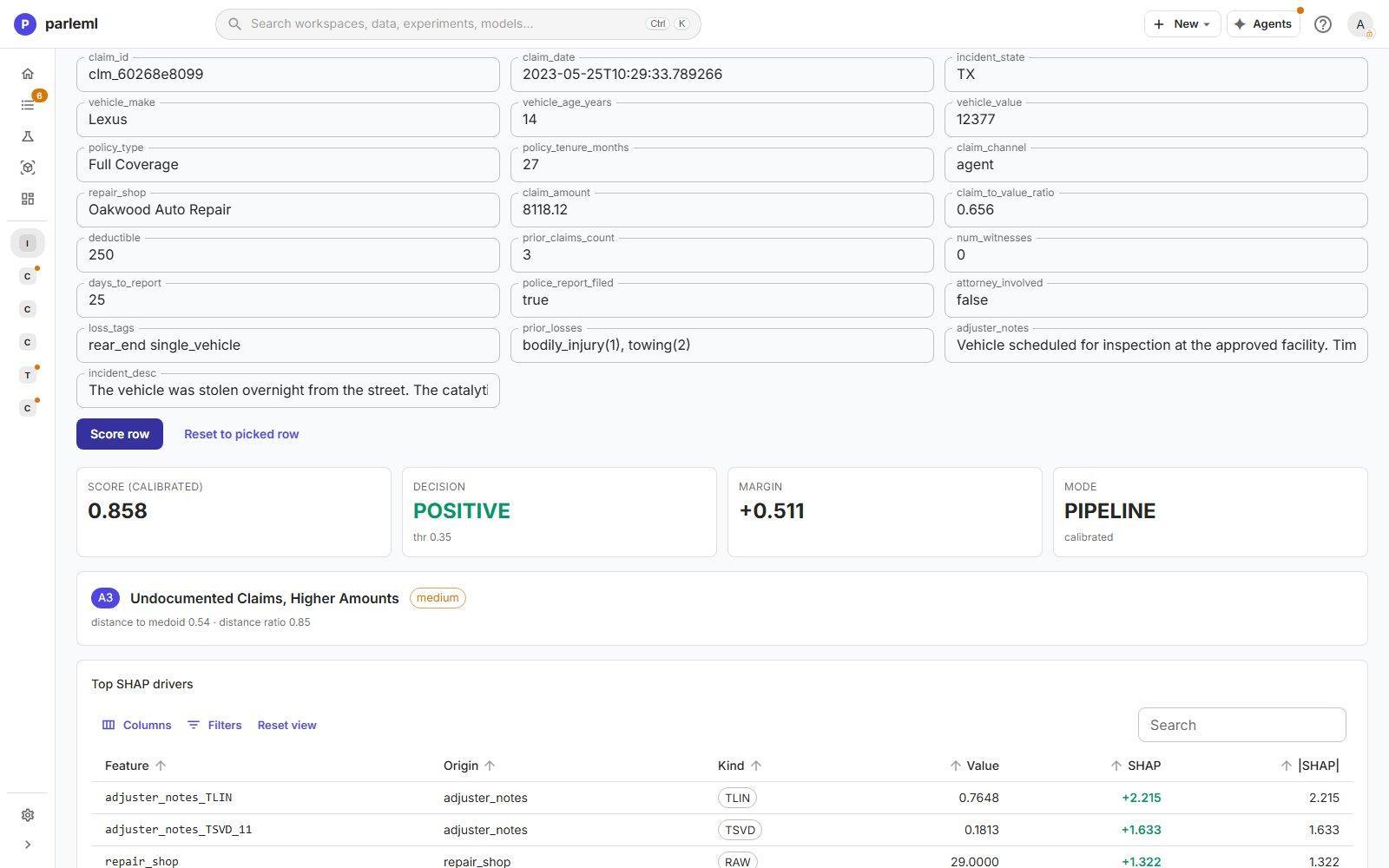Open the New dropdown
Viewport: 1389px width, 868px height.
point(1182,24)
